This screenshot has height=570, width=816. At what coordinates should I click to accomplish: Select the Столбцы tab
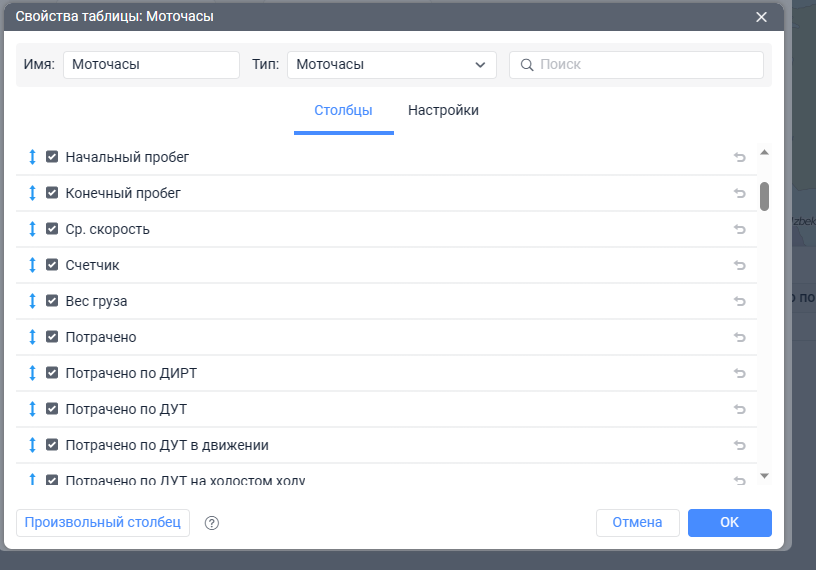343,111
